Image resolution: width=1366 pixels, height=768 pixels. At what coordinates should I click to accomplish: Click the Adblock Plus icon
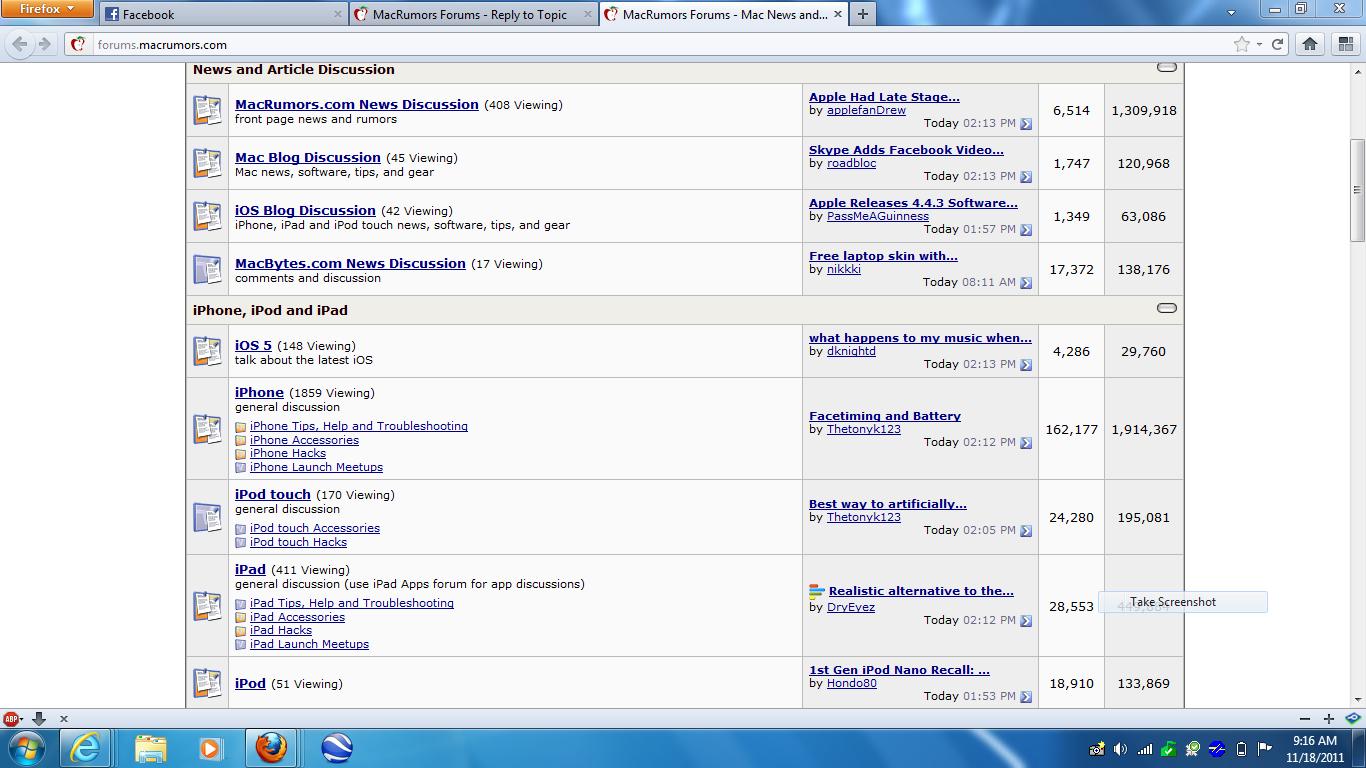(12, 719)
